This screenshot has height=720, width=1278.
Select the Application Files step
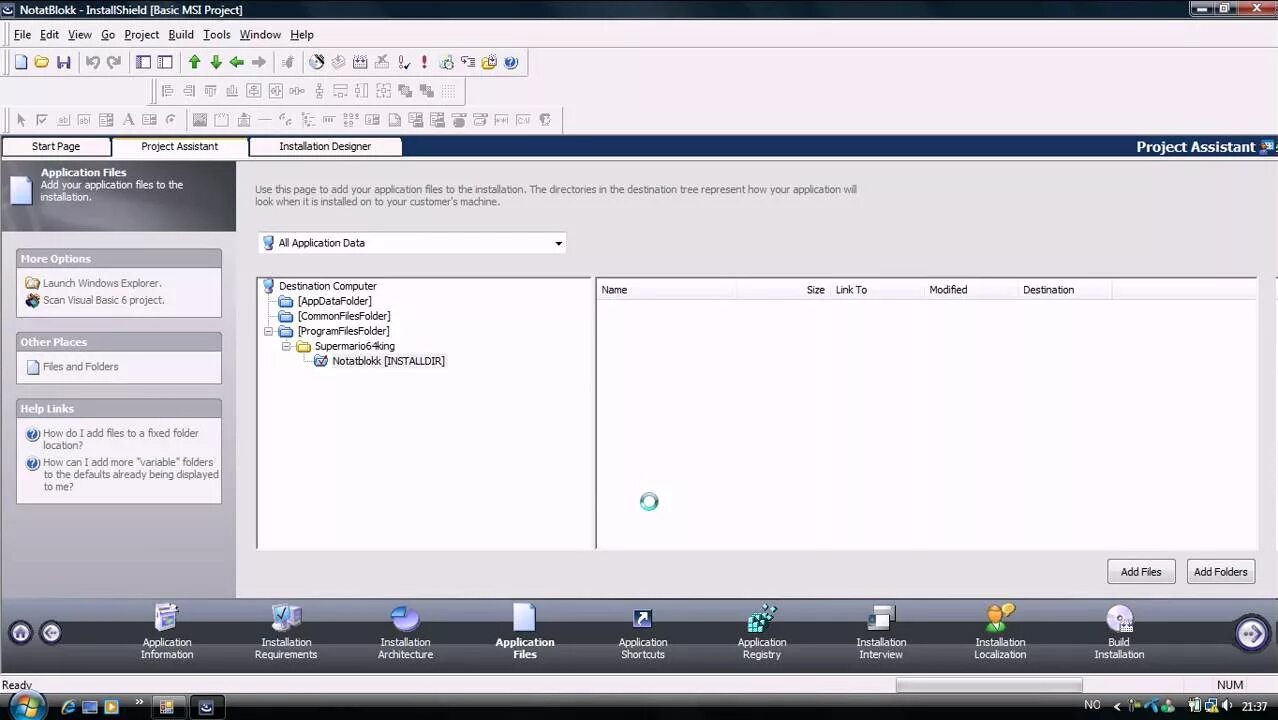(524, 633)
